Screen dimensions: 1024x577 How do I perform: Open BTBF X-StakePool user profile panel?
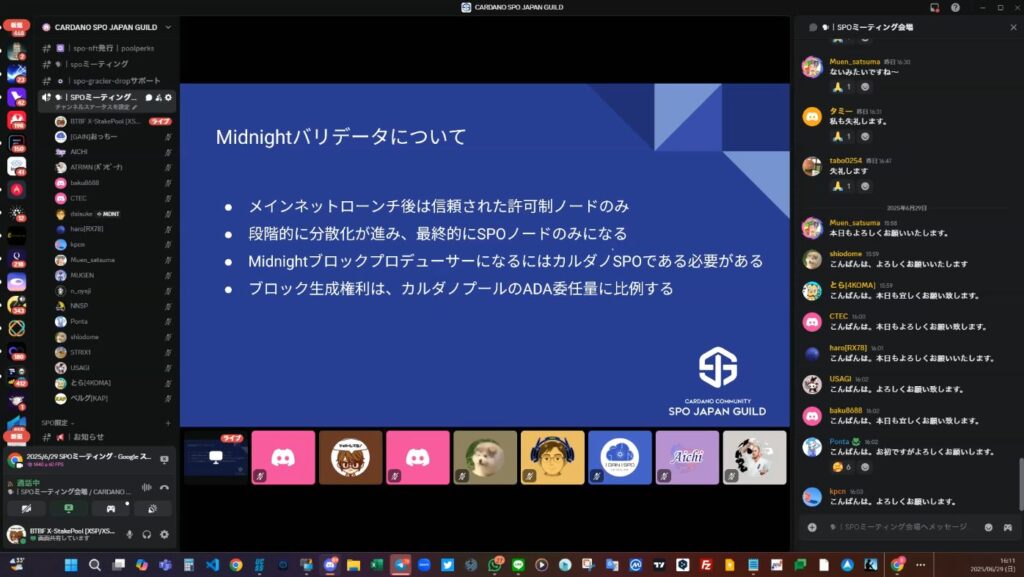(x=63, y=535)
